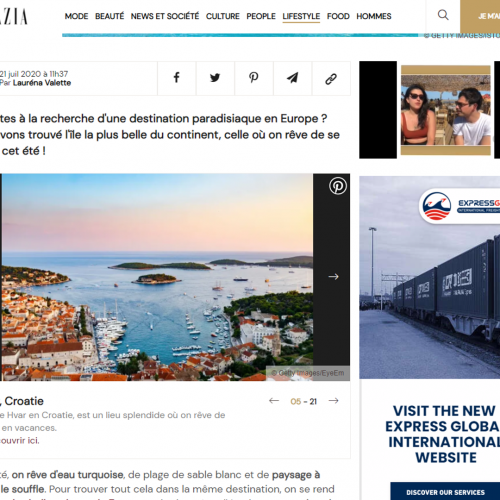Open the MODE menu
Image resolution: width=500 pixels, height=500 pixels.
tap(76, 16)
